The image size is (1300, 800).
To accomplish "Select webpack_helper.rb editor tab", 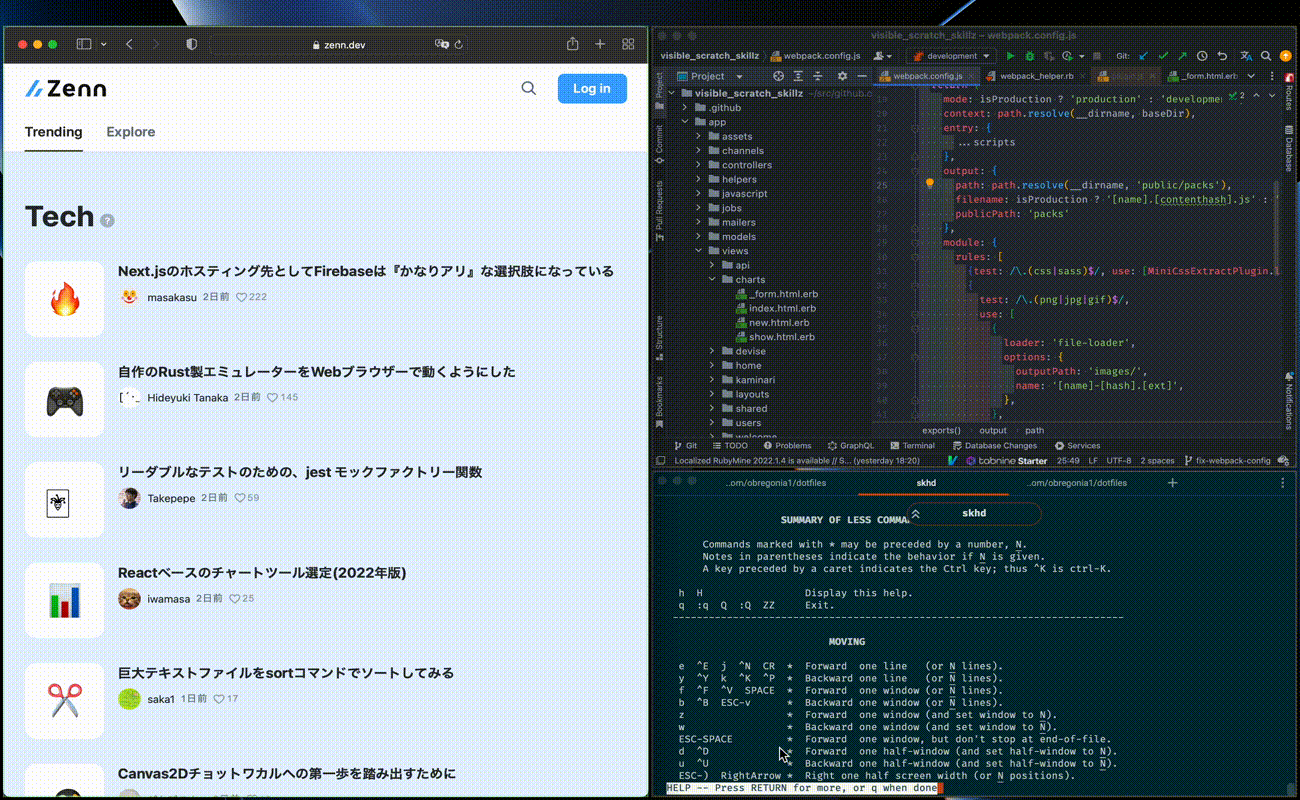I will coord(1037,76).
